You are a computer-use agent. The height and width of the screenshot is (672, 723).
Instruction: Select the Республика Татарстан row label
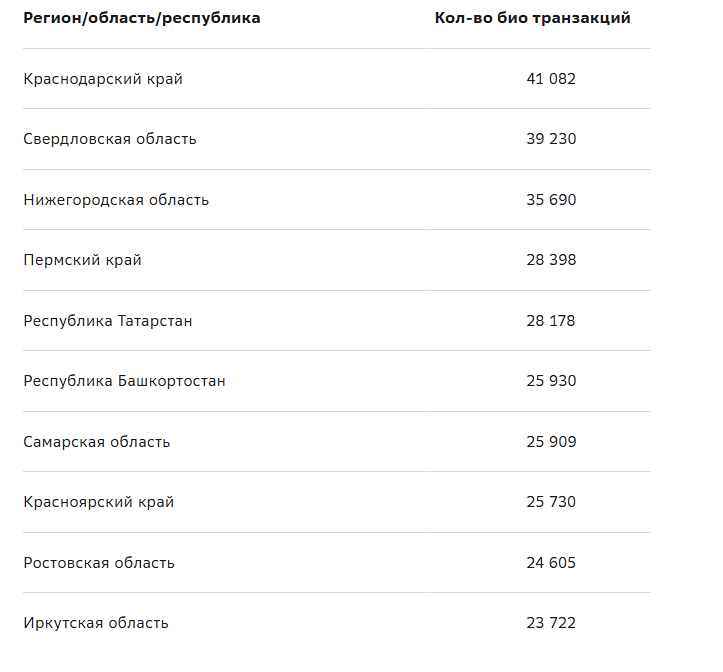108,321
